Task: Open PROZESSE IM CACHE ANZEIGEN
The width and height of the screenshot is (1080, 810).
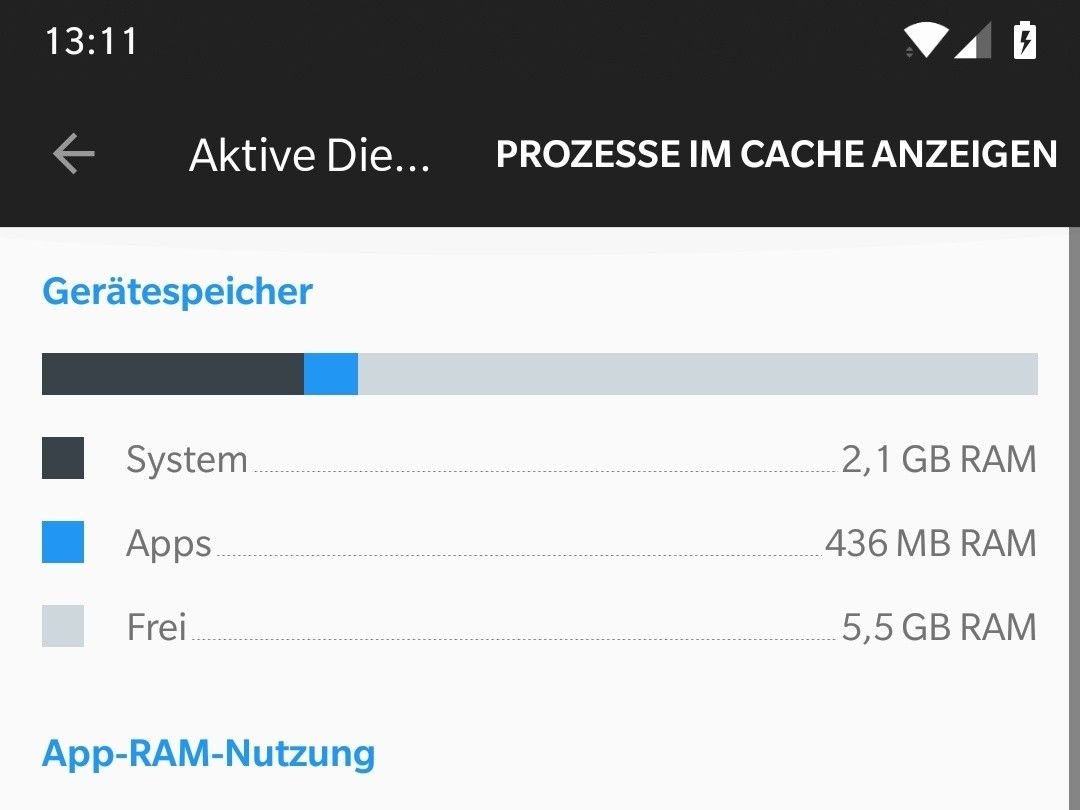Action: tap(776, 154)
